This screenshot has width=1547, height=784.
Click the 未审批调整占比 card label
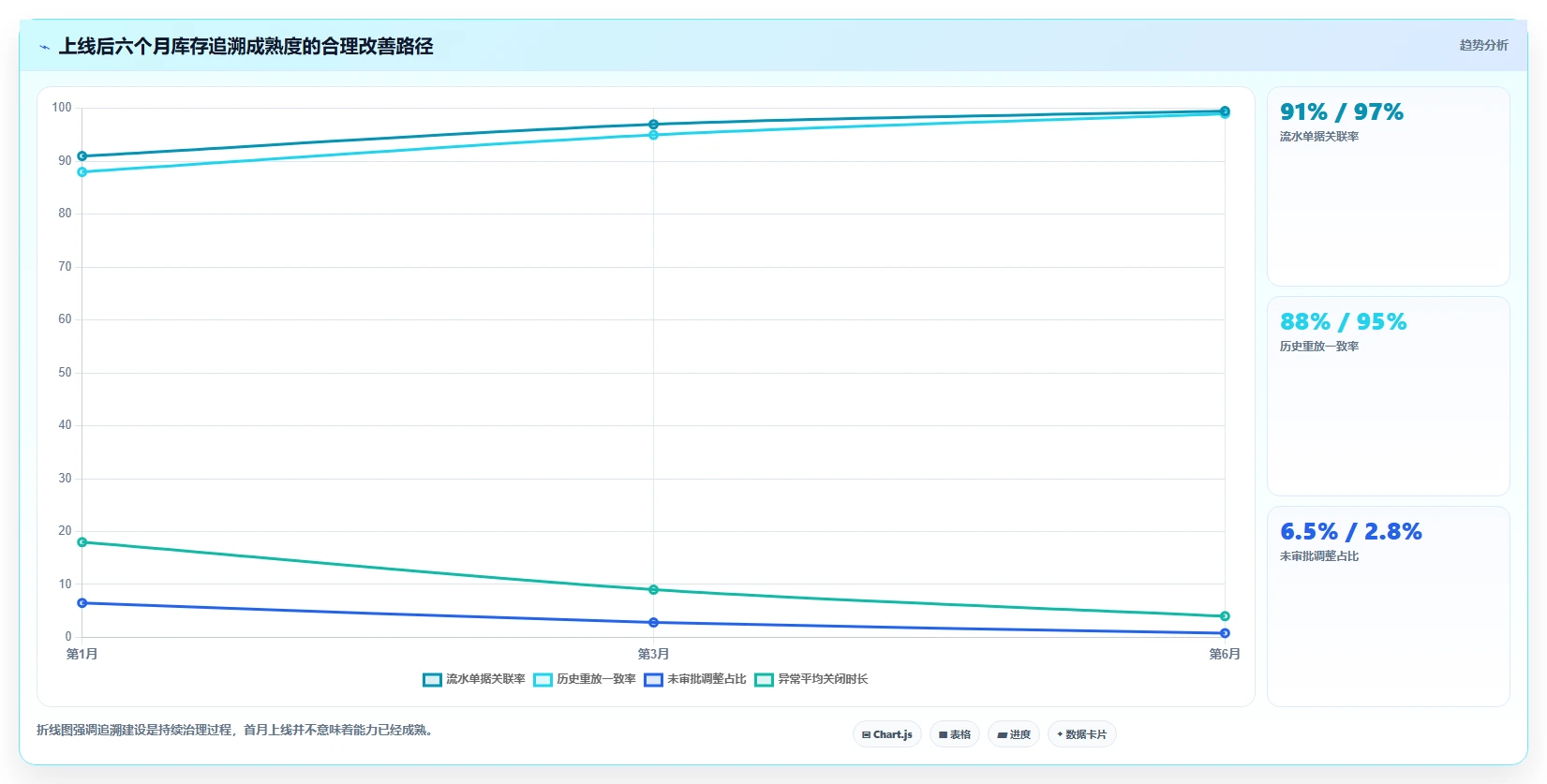coord(1319,556)
